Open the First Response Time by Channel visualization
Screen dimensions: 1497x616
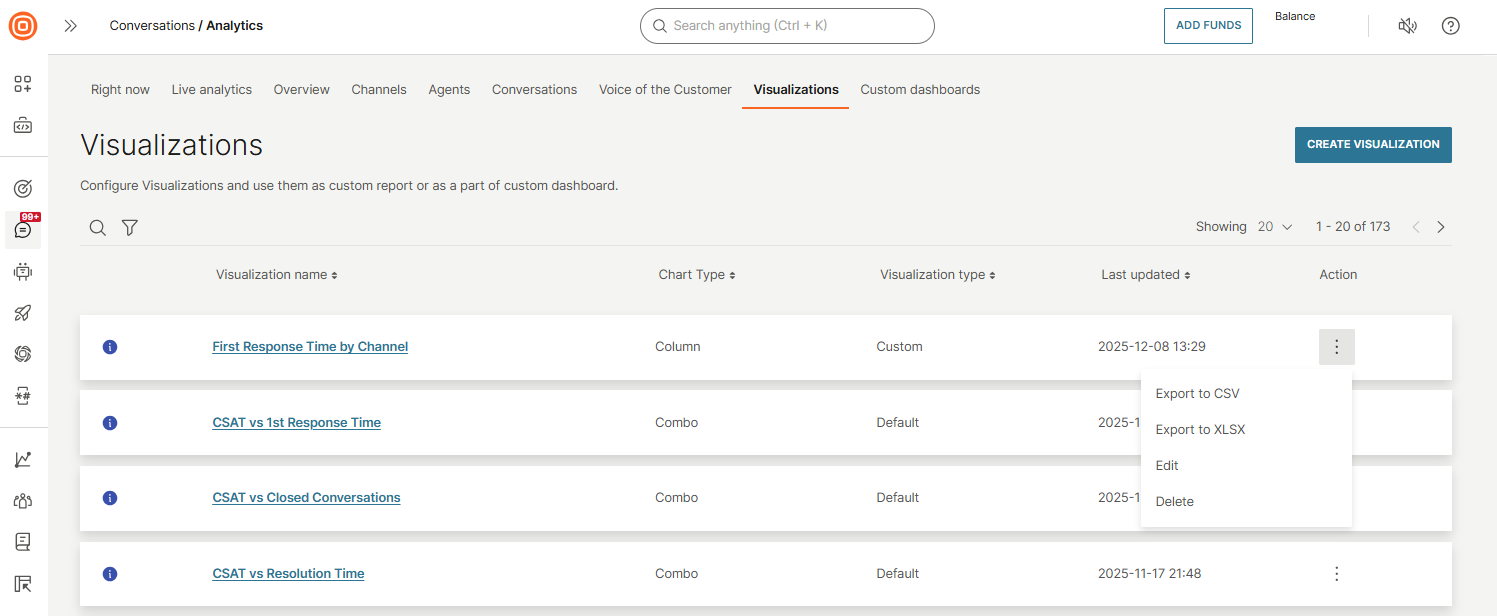[309, 346]
